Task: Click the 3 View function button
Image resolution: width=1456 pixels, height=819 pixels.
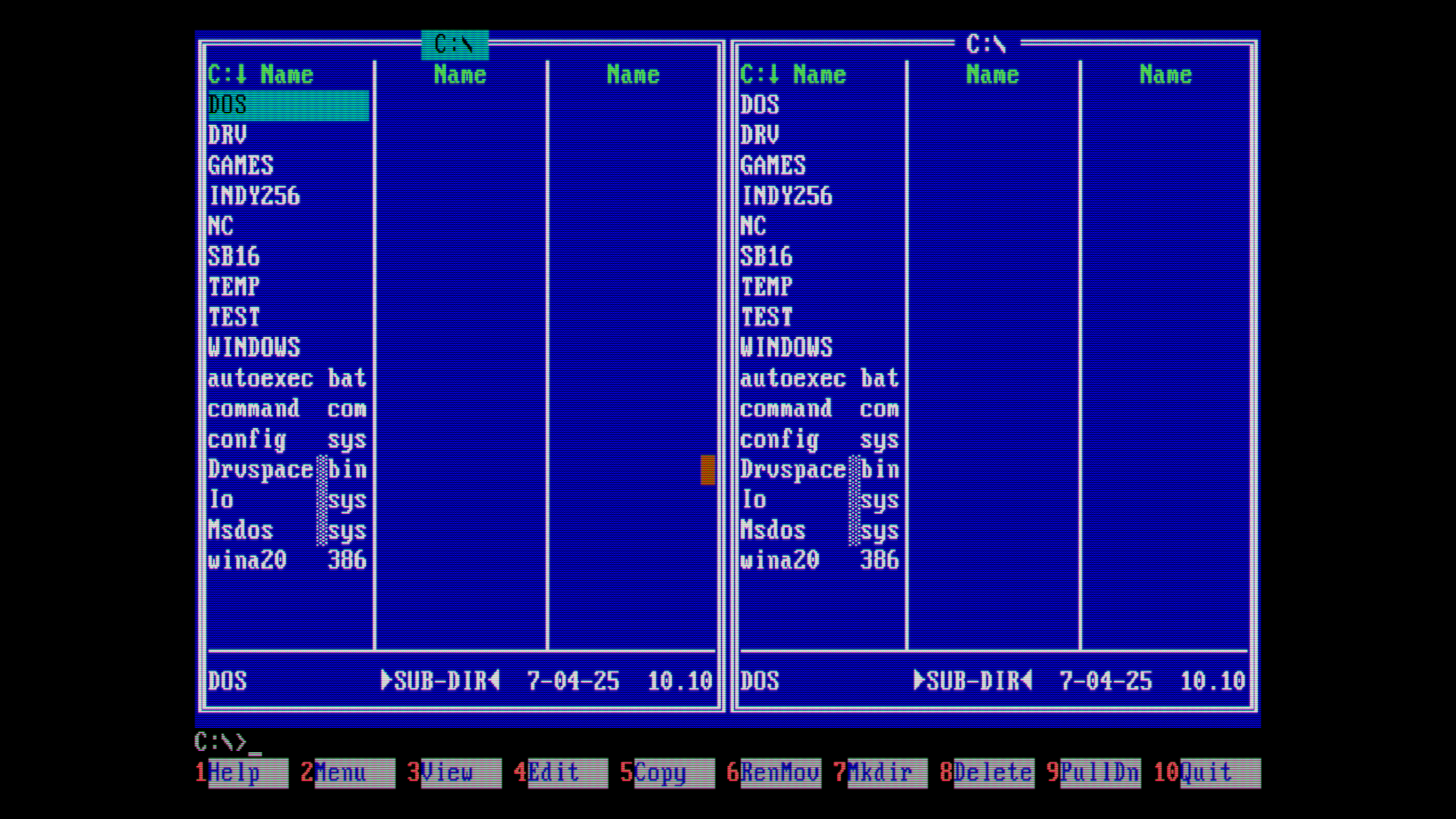Action: [454, 773]
